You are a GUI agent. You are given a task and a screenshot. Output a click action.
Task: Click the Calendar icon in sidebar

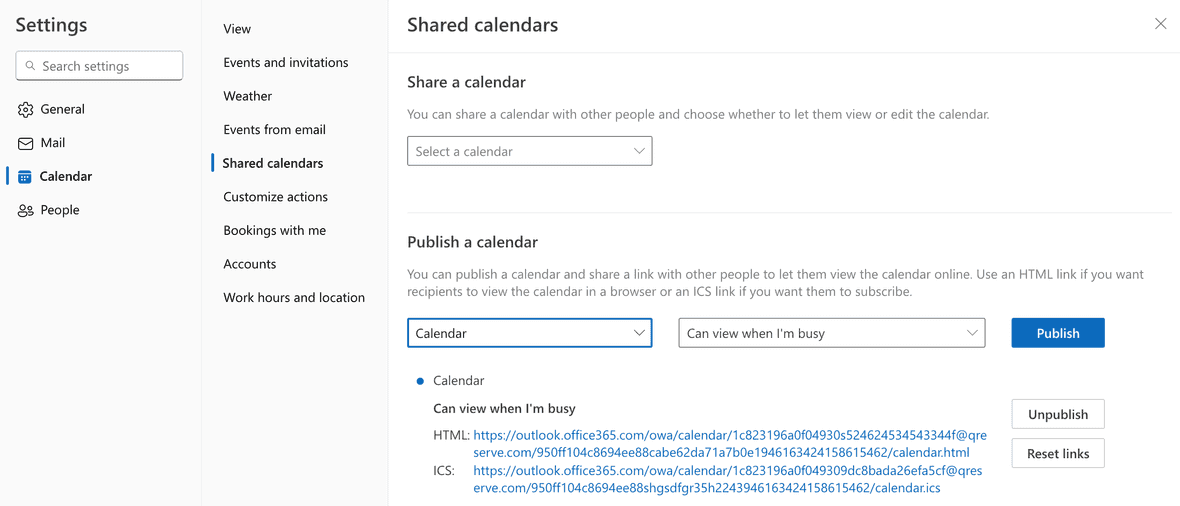click(25, 177)
